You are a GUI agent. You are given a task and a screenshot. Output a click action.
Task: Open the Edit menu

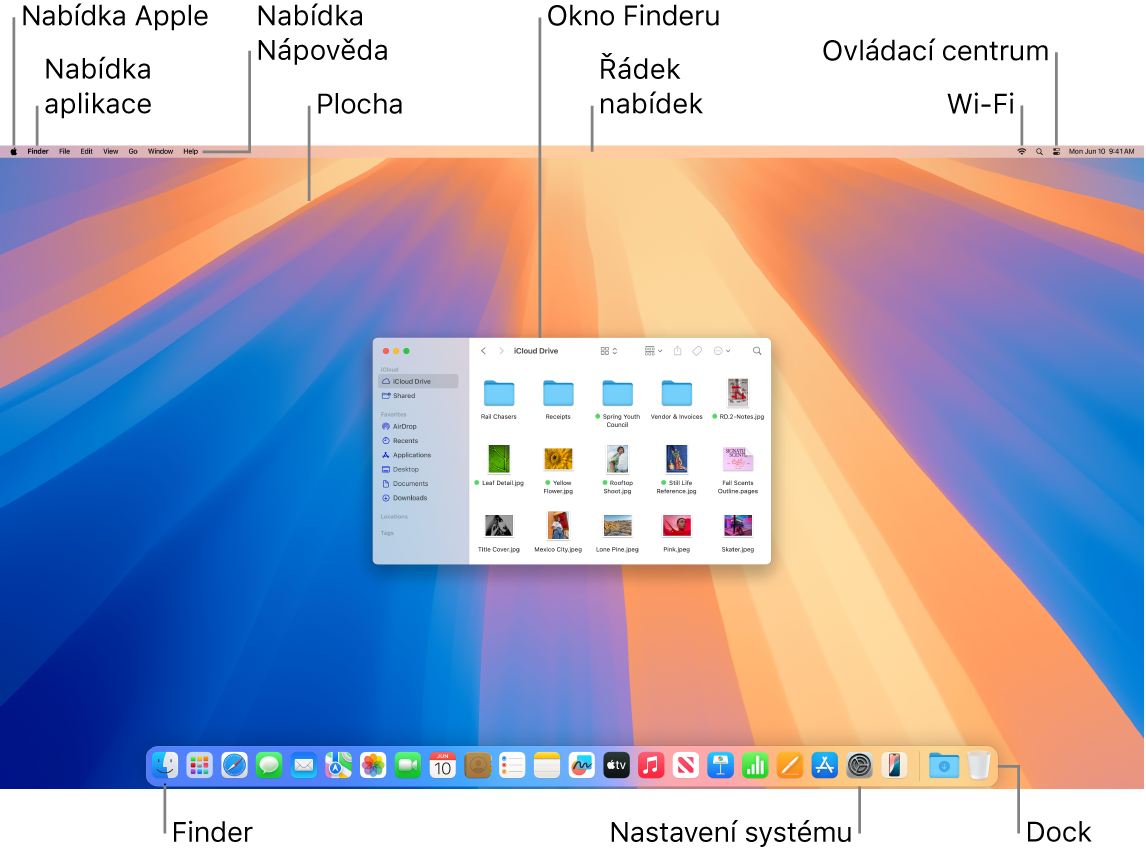[x=86, y=151]
